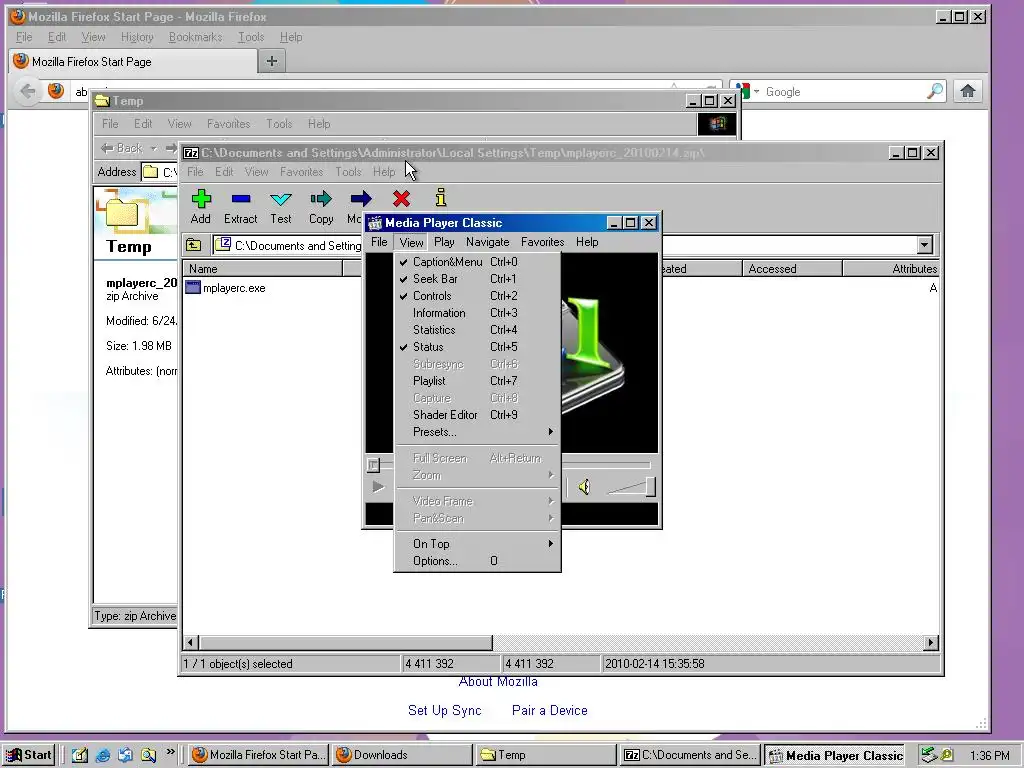Open the Firefox Bookmarks menu
The width and height of the screenshot is (1024, 768).
195,37
